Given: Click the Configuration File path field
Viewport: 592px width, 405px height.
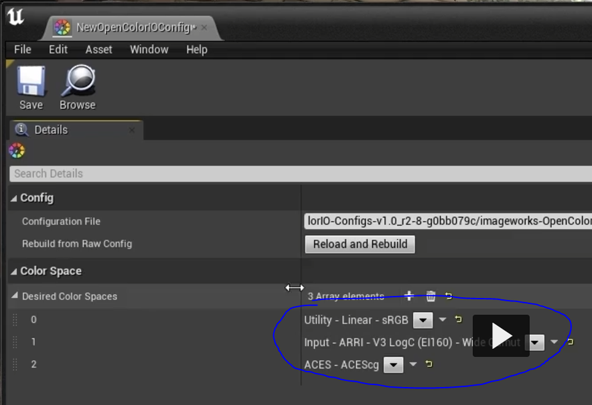Looking at the screenshot, I should (448, 221).
